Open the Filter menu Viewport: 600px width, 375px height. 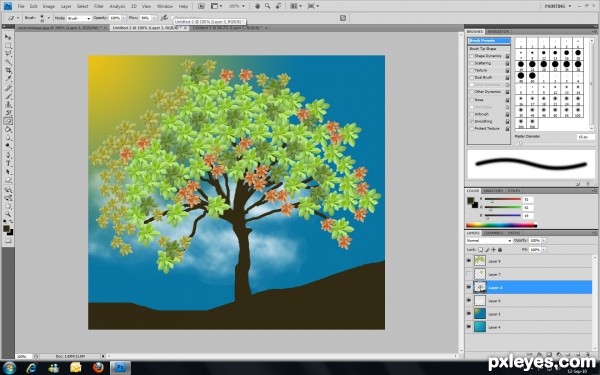(x=99, y=7)
